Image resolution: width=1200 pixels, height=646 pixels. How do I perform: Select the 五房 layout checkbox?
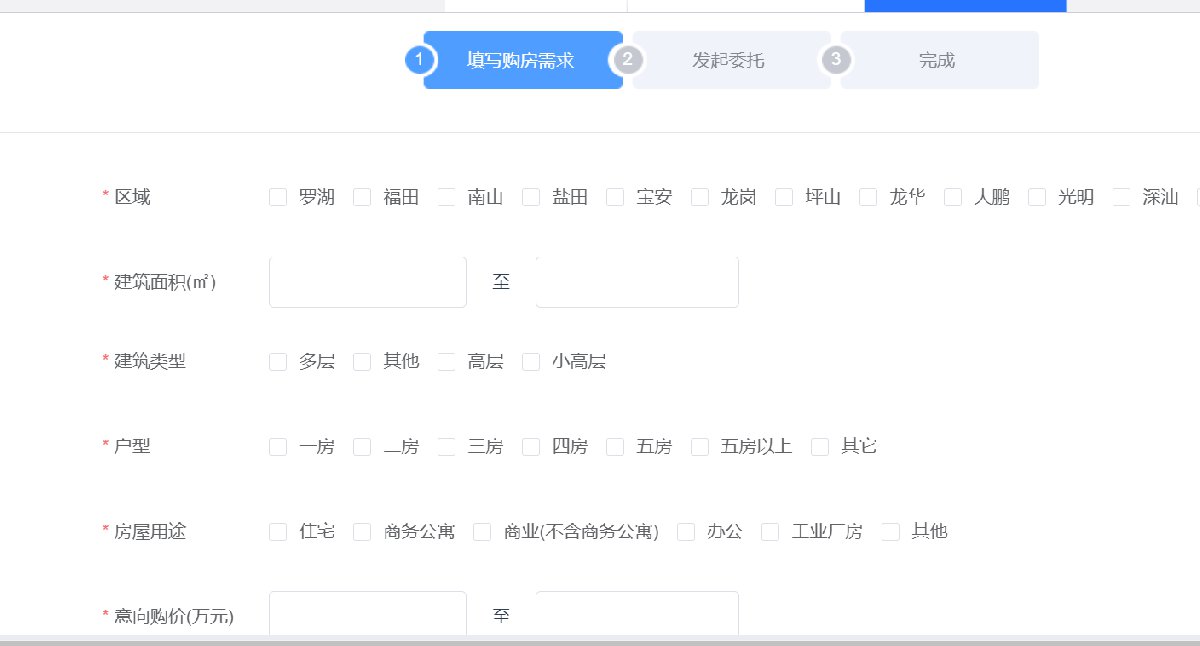pyautogui.click(x=615, y=447)
